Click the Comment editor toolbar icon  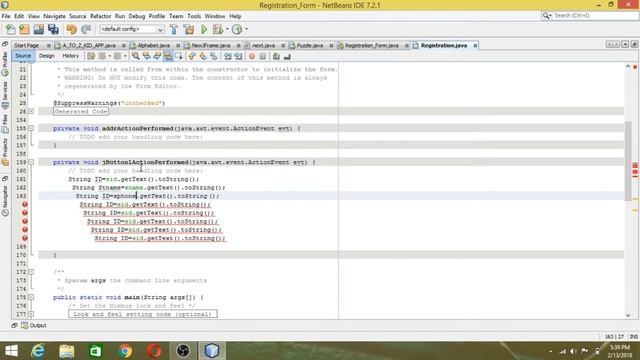click(x=276, y=56)
